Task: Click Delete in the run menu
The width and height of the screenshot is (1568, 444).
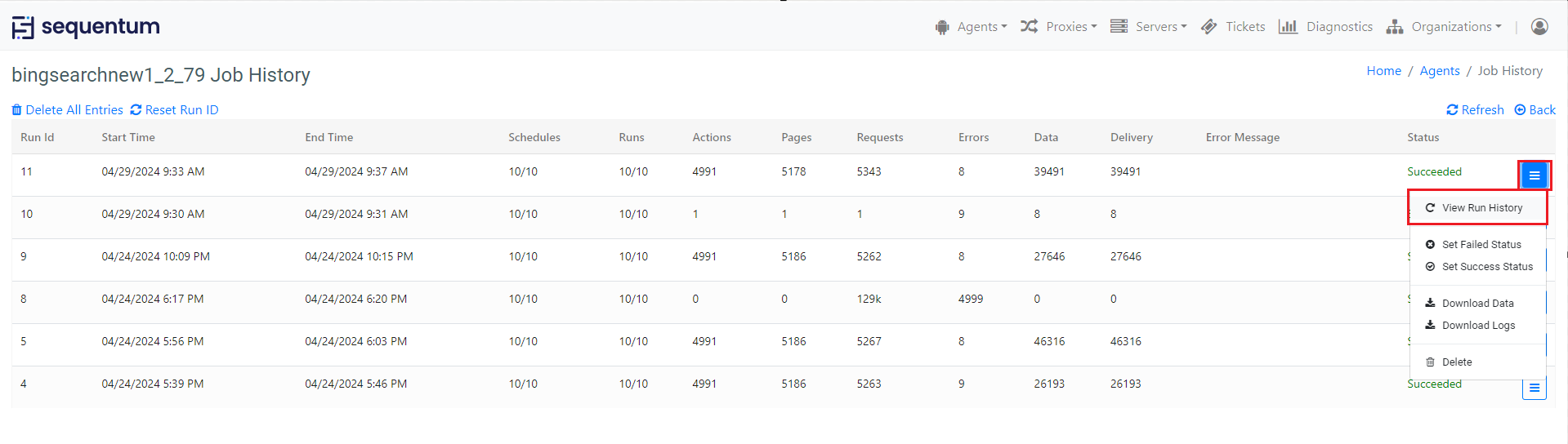Action: (x=1456, y=362)
